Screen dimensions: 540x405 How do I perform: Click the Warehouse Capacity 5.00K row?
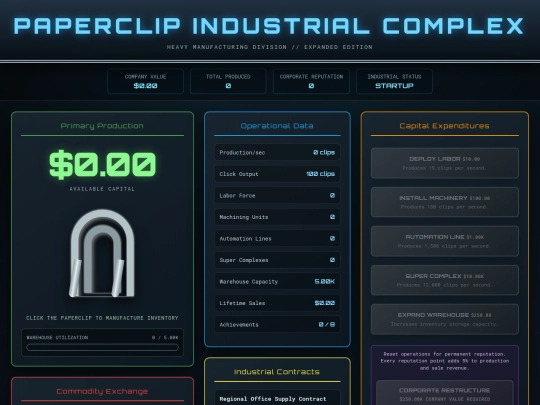[x=277, y=281]
